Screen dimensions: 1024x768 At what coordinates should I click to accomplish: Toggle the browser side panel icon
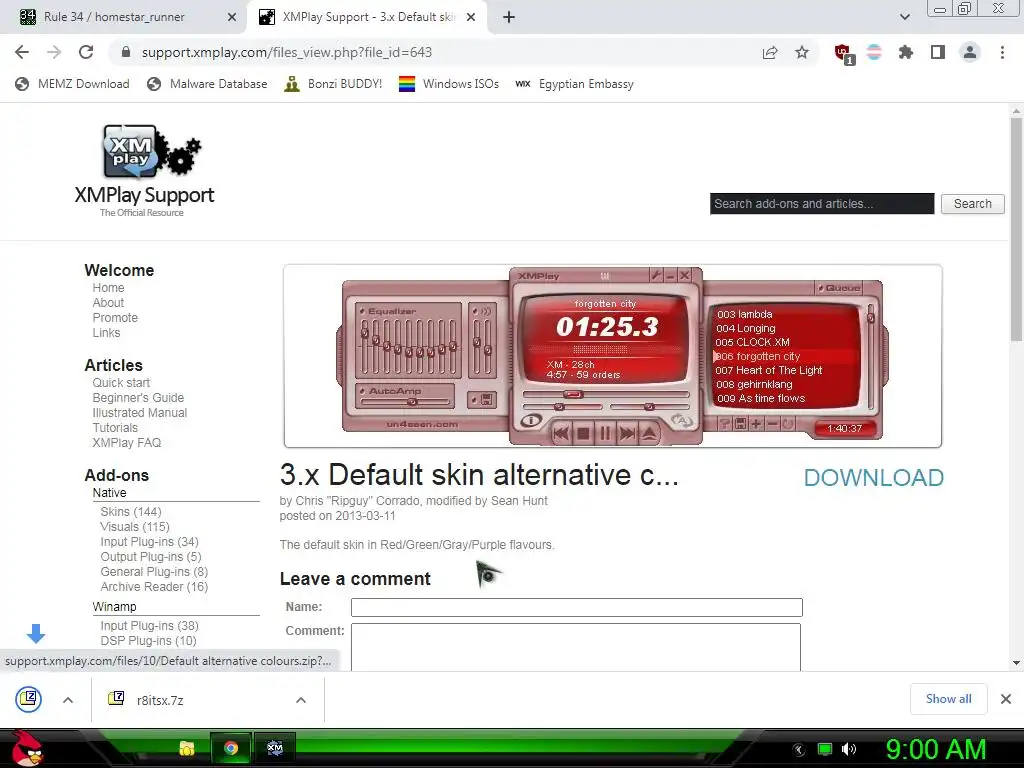pyautogui.click(x=938, y=52)
